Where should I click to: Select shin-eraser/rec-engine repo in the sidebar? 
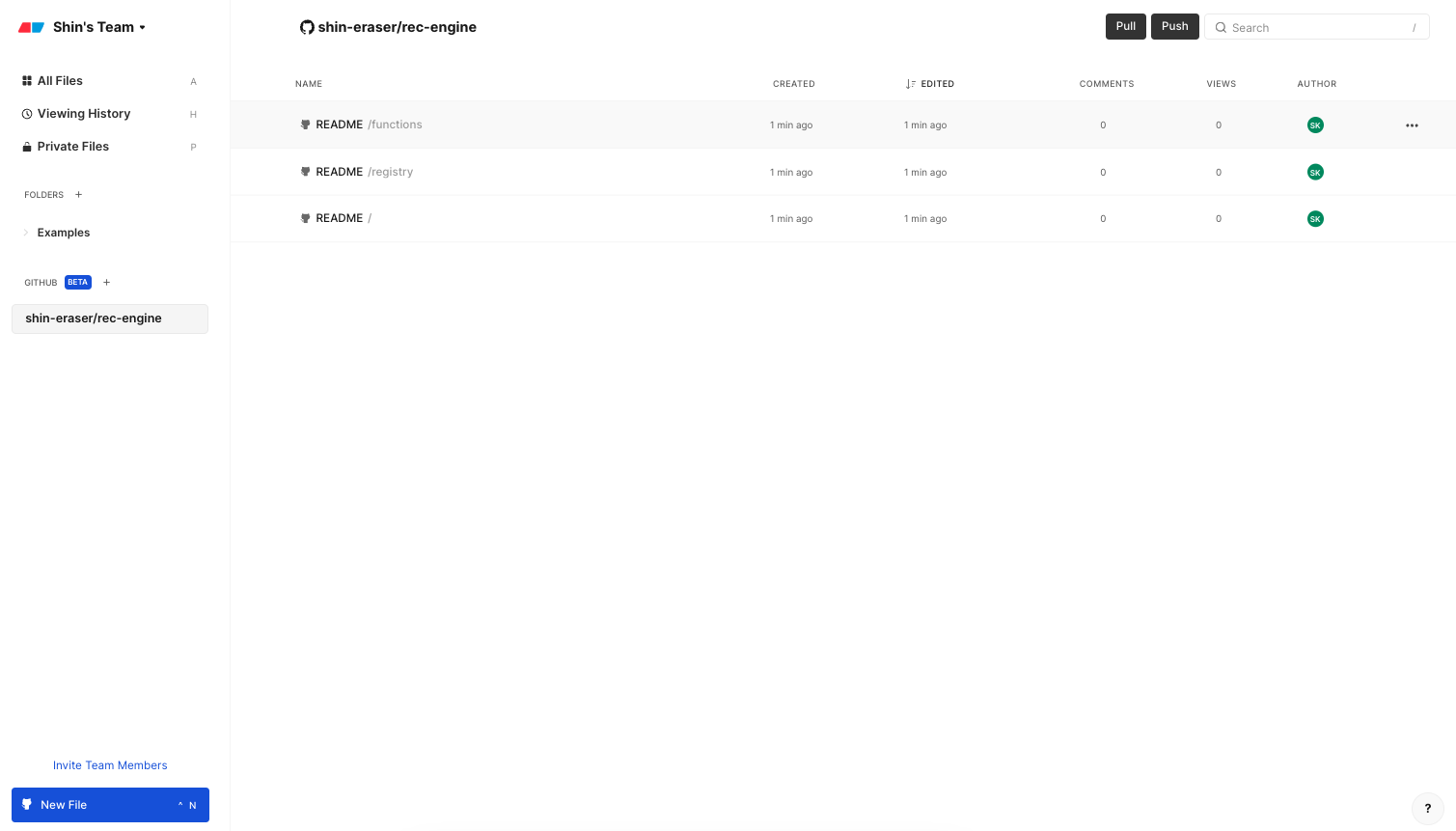tap(110, 319)
